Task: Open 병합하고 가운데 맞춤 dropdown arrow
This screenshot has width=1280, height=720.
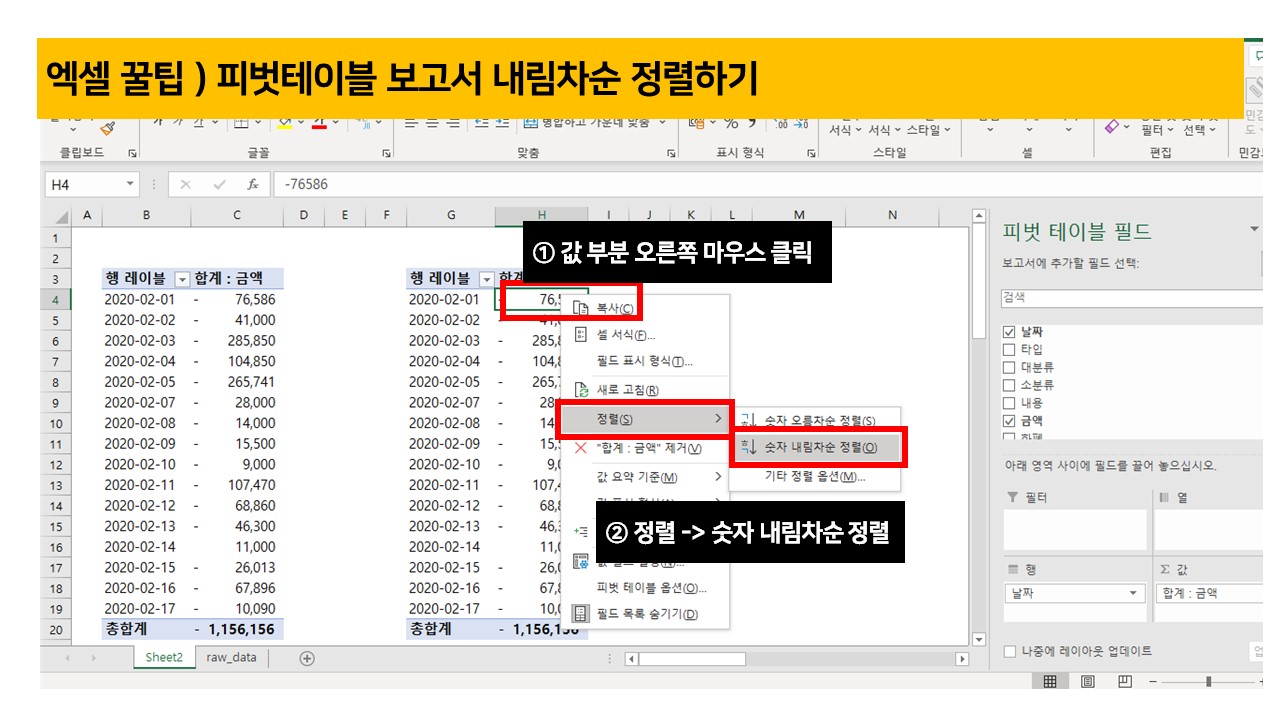Action: click(x=663, y=123)
